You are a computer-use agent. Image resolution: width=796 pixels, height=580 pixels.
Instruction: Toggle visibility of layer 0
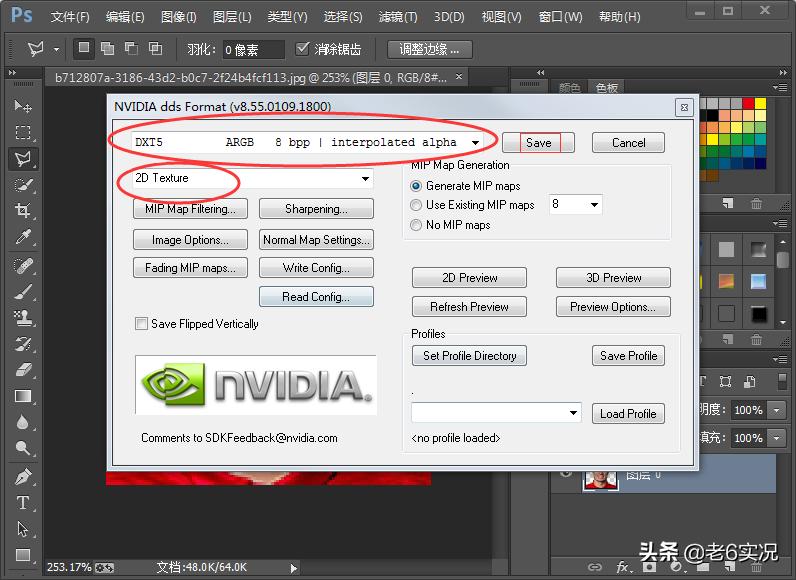coord(565,475)
